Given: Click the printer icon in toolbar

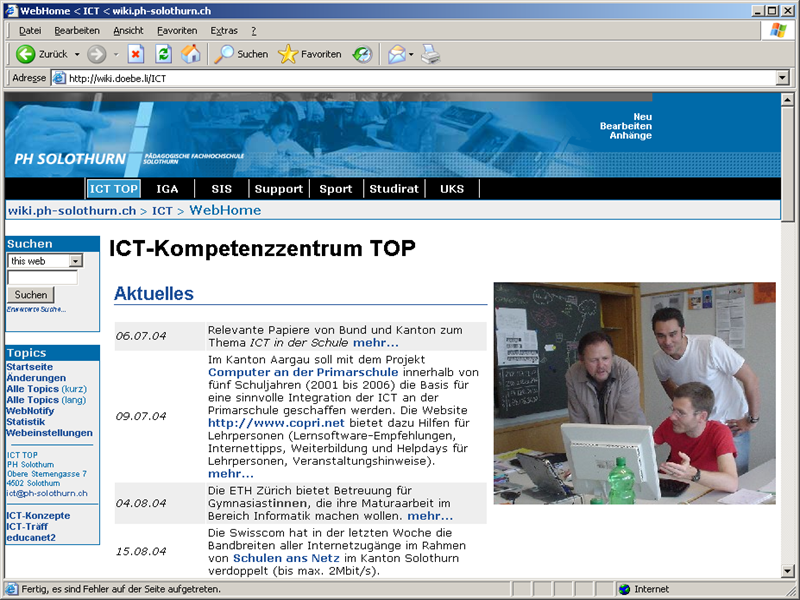Looking at the screenshot, I should coord(430,54).
